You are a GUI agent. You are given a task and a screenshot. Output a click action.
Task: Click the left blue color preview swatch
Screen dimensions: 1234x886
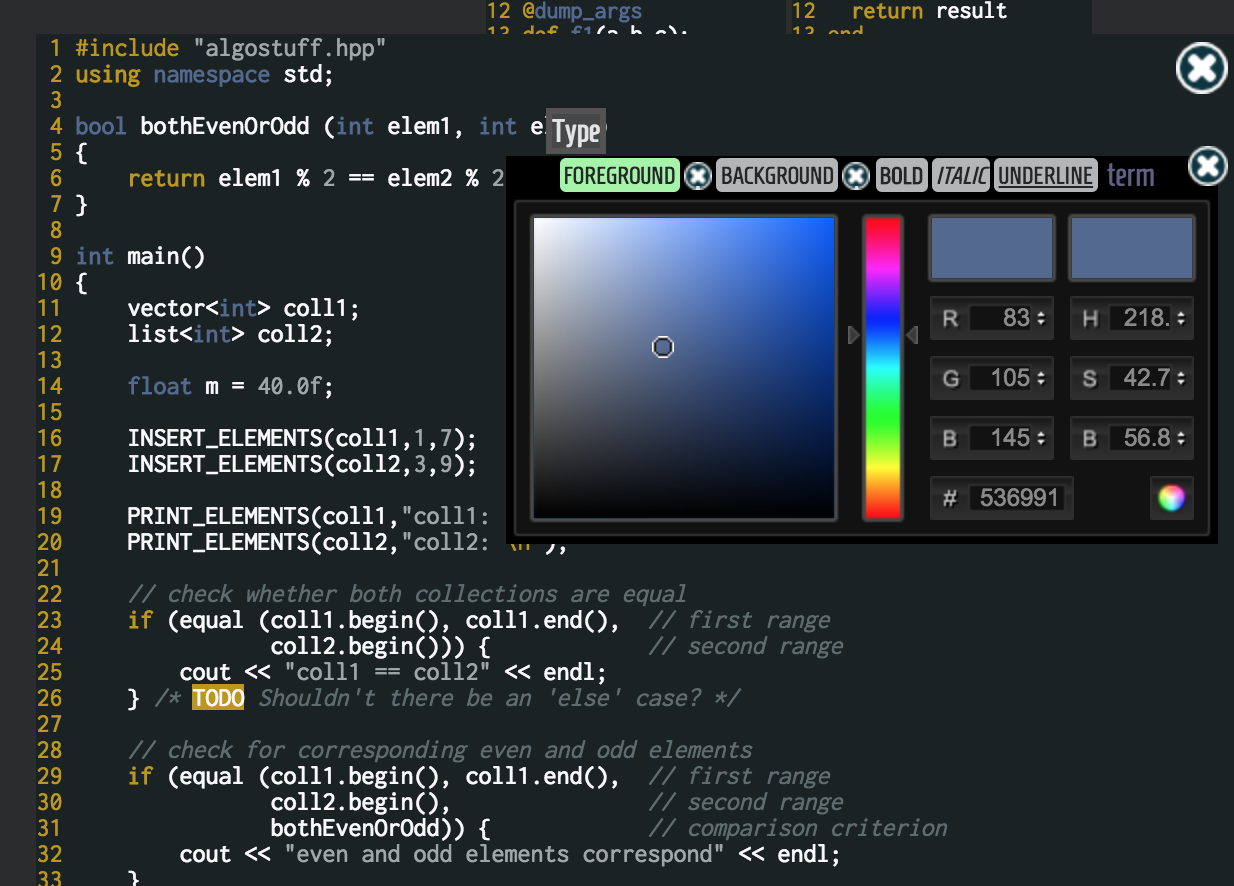point(991,247)
